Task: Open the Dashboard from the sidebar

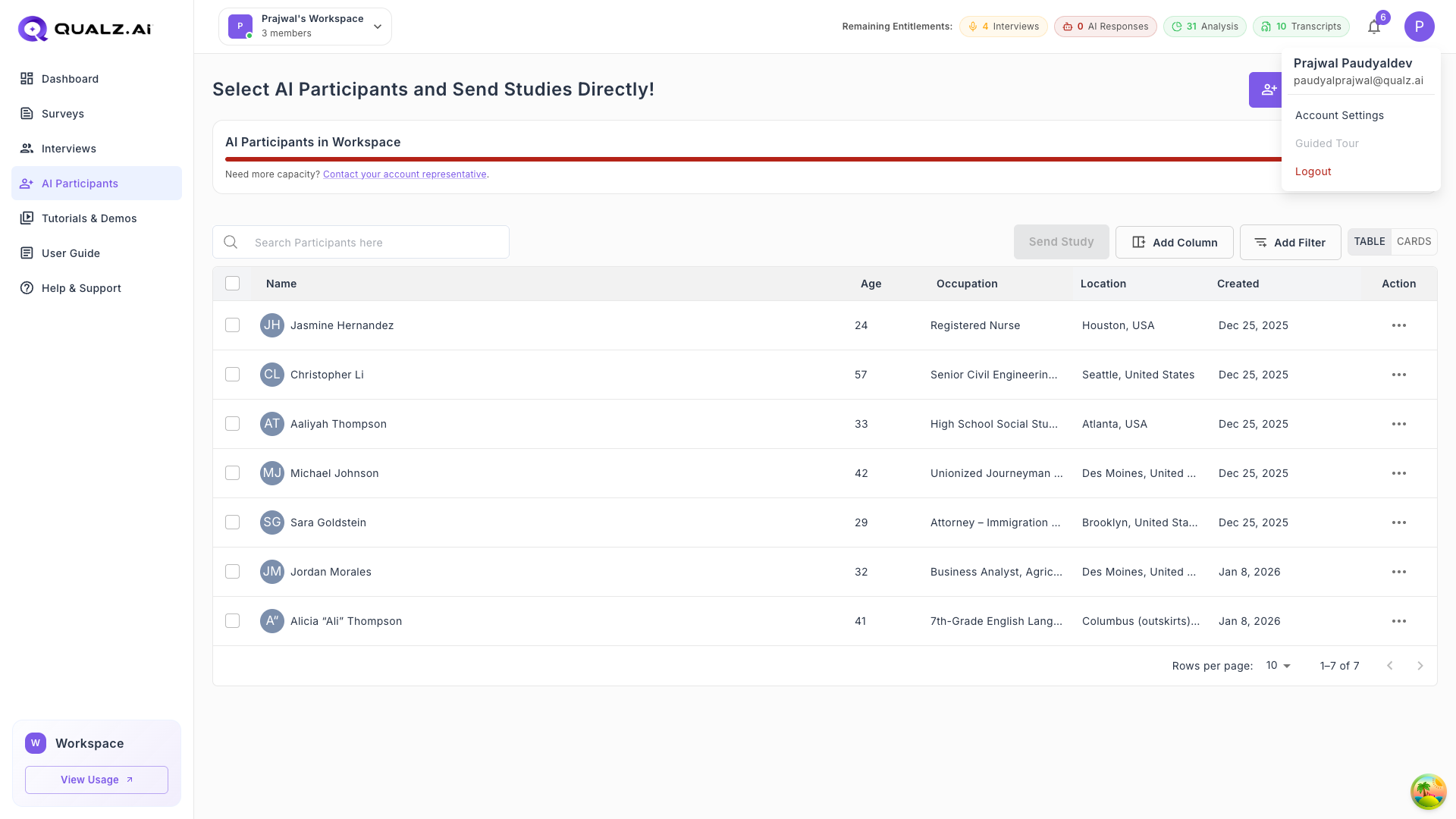Action: click(71, 79)
